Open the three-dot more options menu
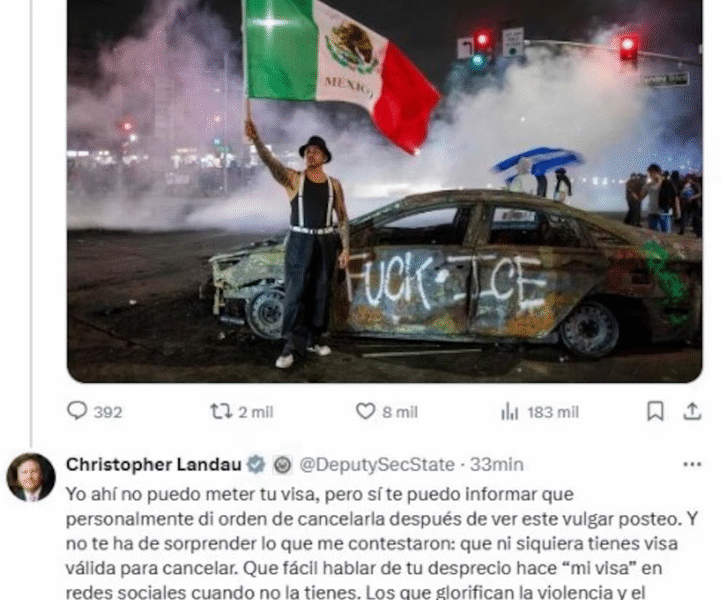The width and height of the screenshot is (722, 600). pyautogui.click(x=692, y=464)
